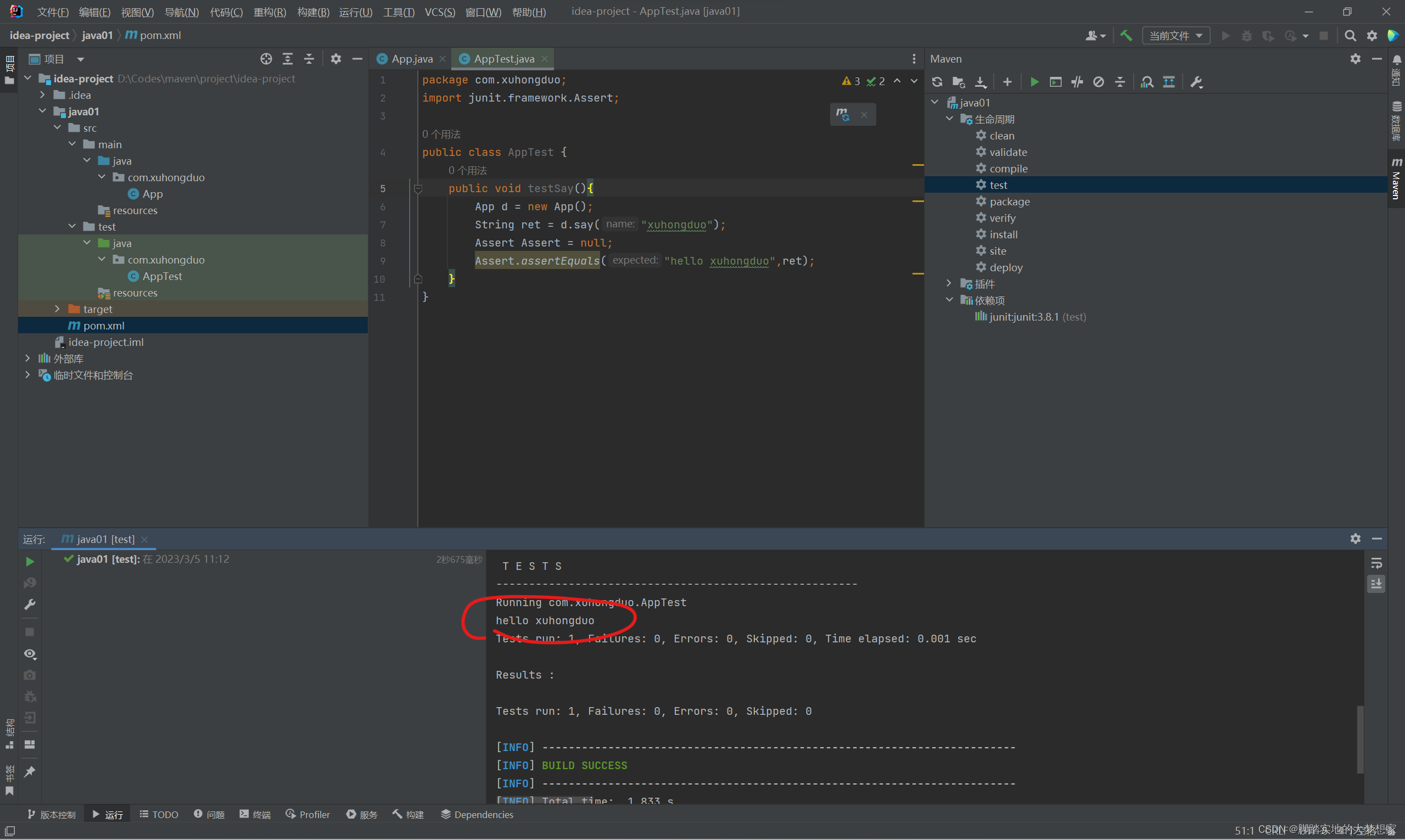Execute Maven goal icon
The width and height of the screenshot is (1405, 840).
pyautogui.click(x=1056, y=82)
